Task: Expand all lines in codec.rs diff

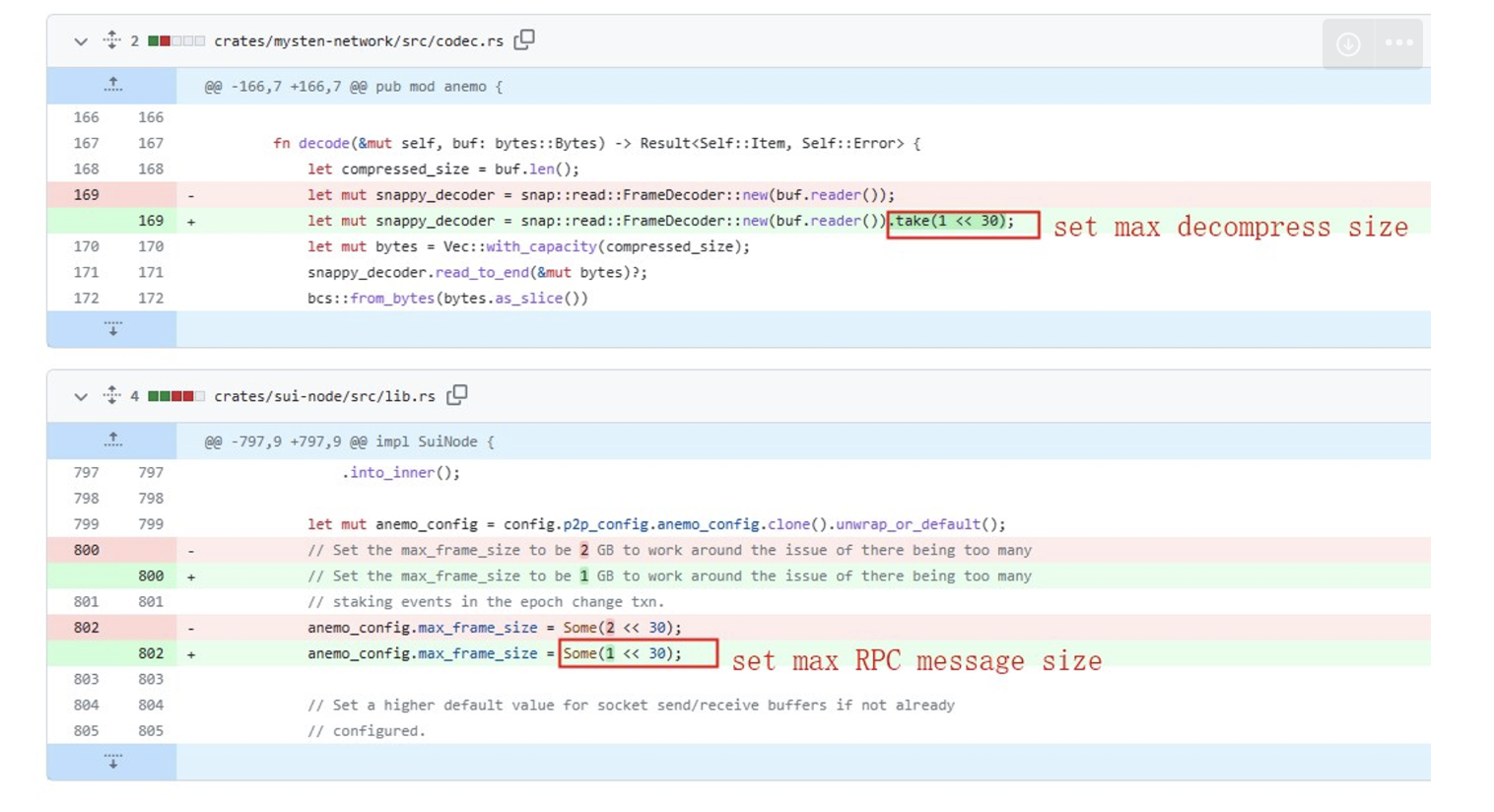Action: click(x=111, y=39)
